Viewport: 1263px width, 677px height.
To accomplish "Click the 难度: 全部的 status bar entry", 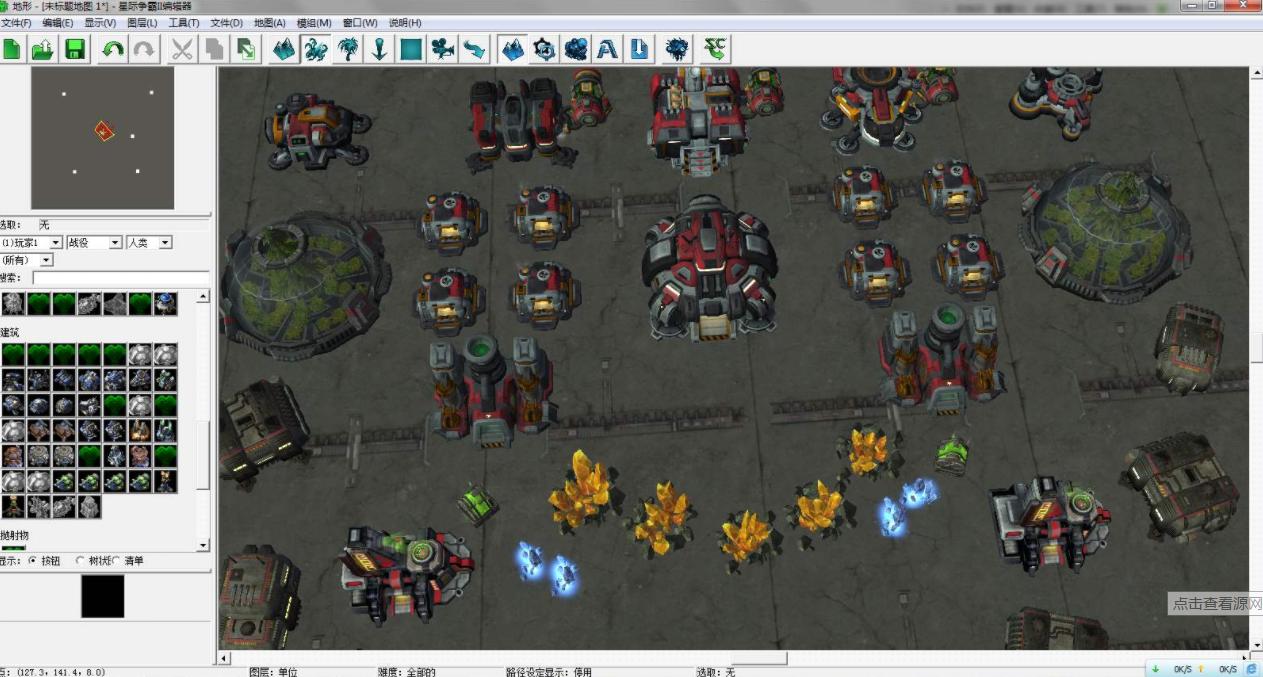I will (406, 672).
